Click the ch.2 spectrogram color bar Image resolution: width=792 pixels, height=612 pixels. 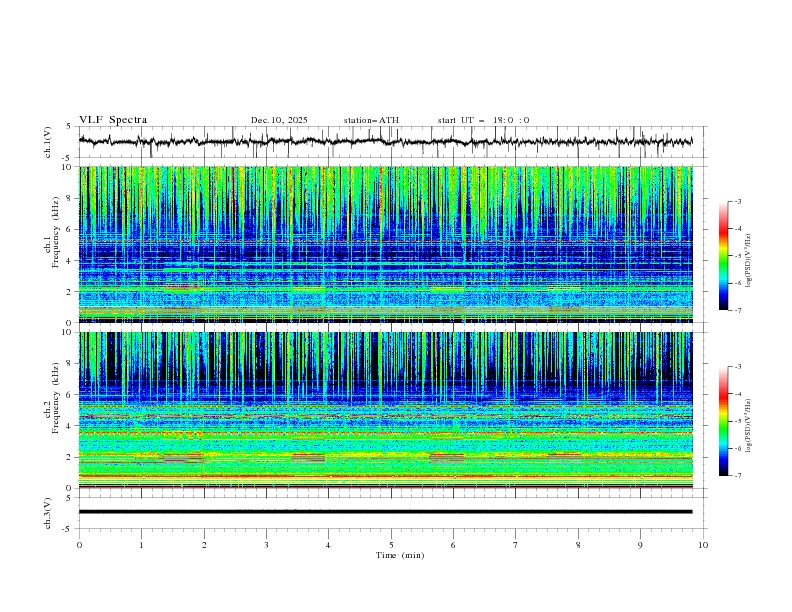(723, 421)
